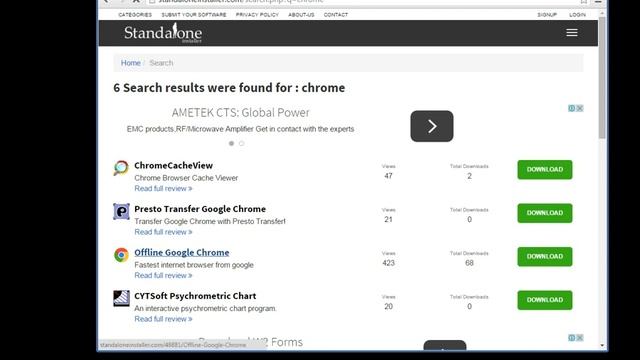Click the CYTSoft Psychrometric Chart icon

click(121, 298)
